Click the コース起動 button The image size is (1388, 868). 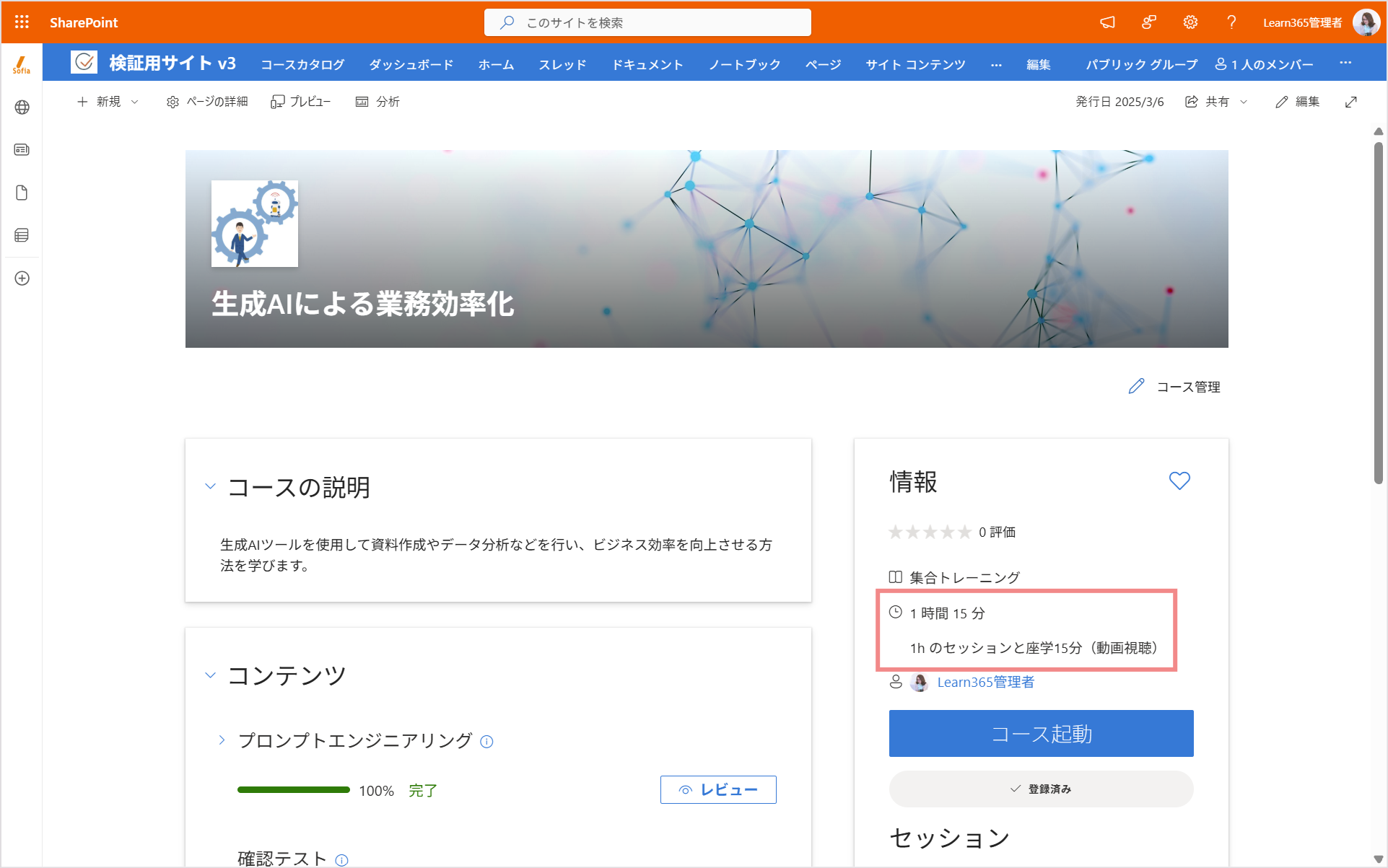1041,733
